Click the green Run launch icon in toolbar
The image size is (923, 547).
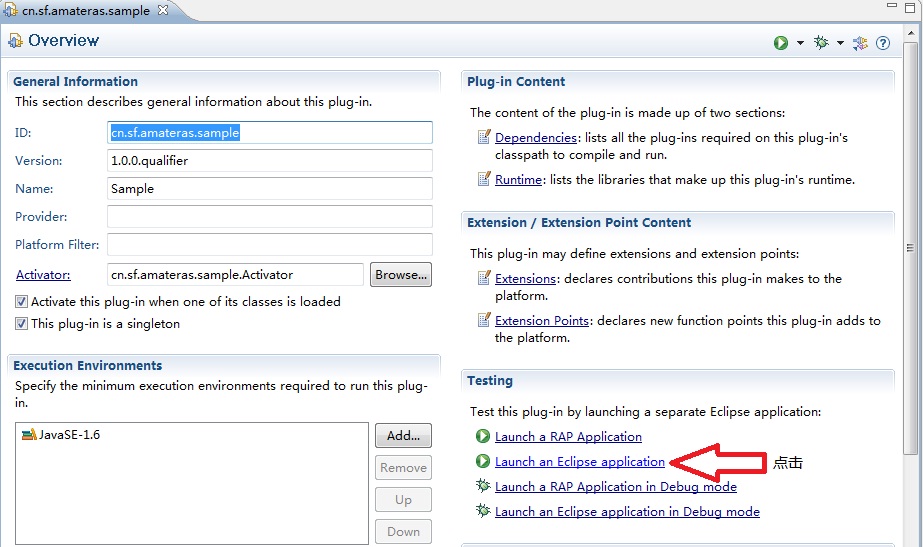tap(781, 42)
